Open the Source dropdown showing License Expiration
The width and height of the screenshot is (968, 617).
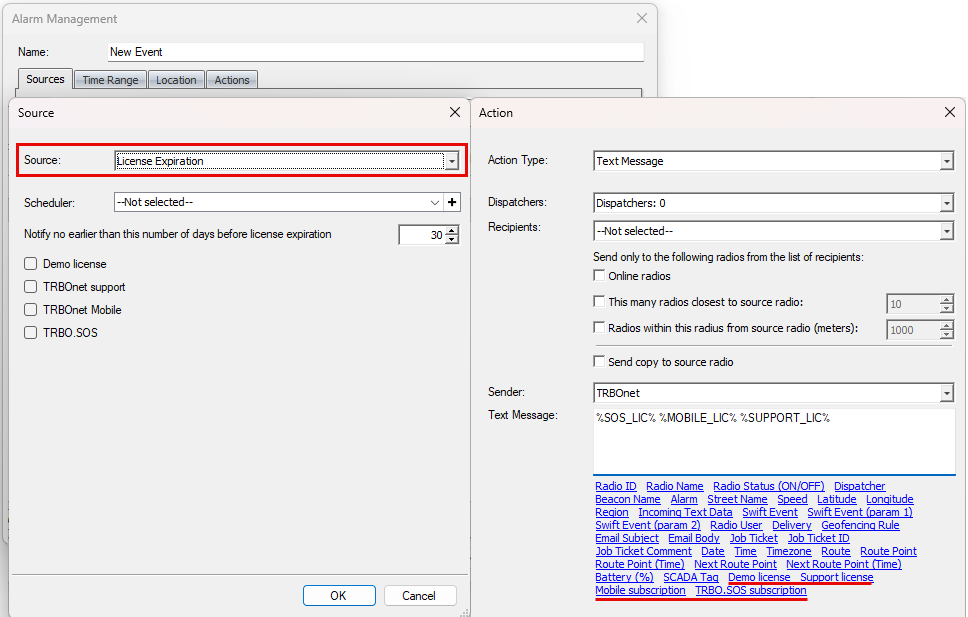451,161
